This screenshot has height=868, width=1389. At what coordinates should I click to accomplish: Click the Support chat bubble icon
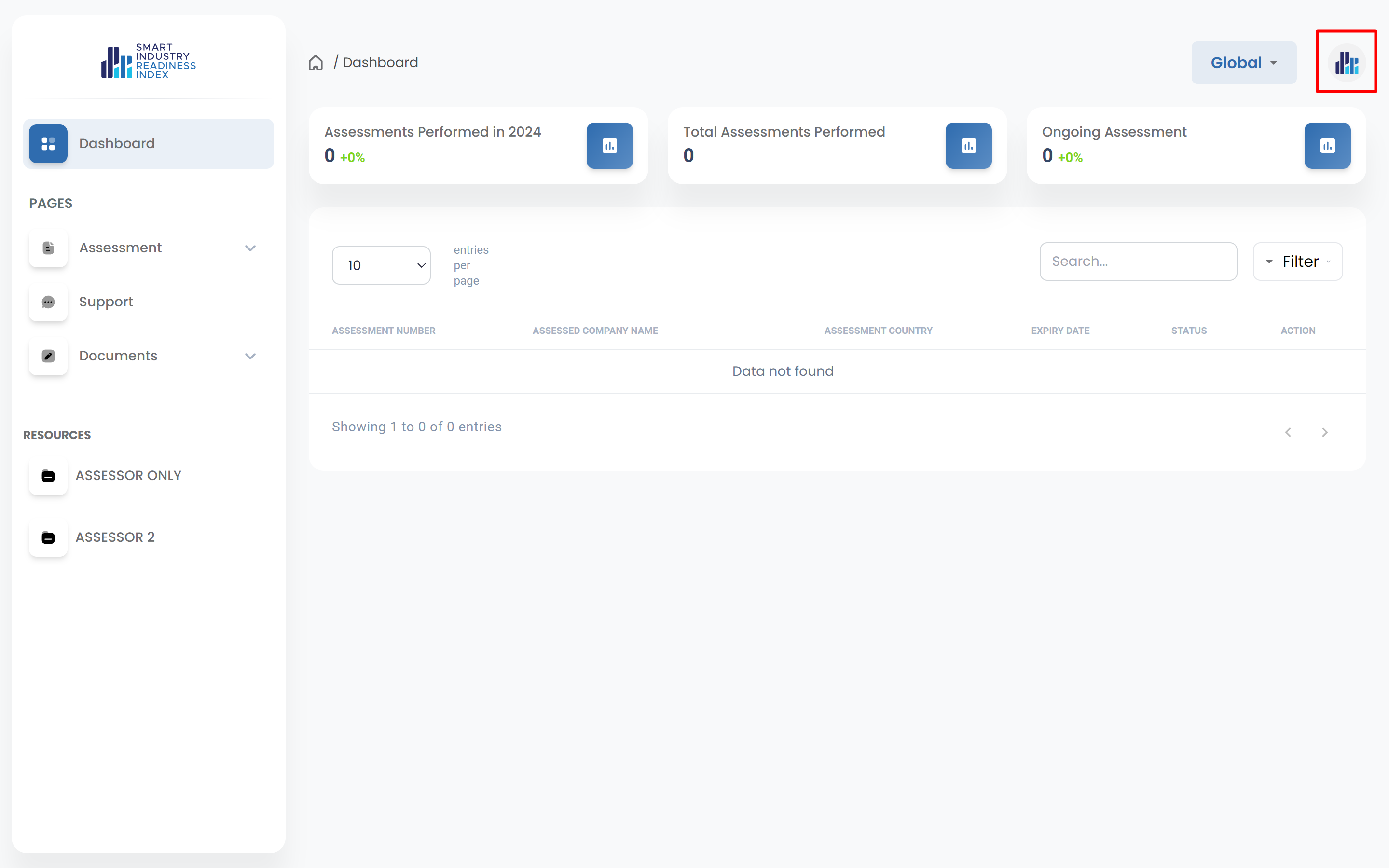pyautogui.click(x=48, y=302)
